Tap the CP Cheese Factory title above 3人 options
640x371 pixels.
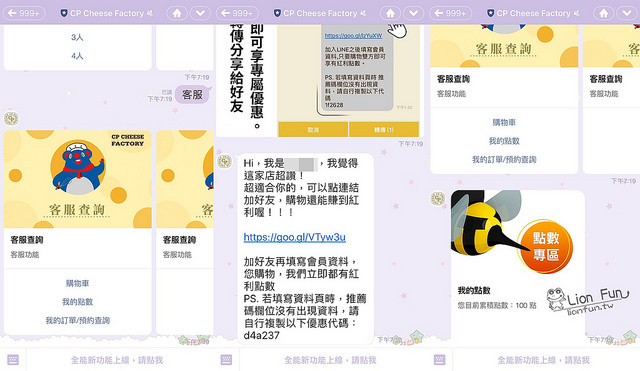tap(107, 13)
